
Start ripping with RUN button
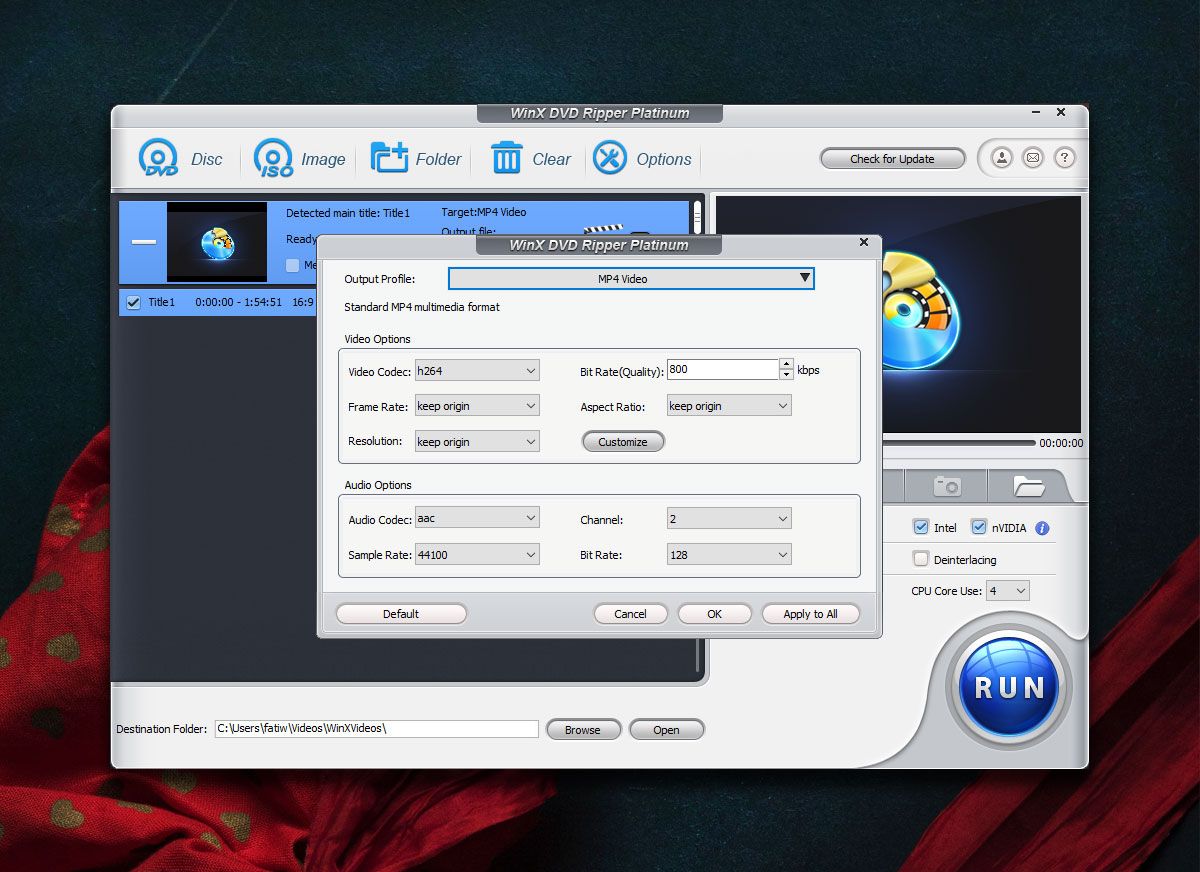[1008, 687]
